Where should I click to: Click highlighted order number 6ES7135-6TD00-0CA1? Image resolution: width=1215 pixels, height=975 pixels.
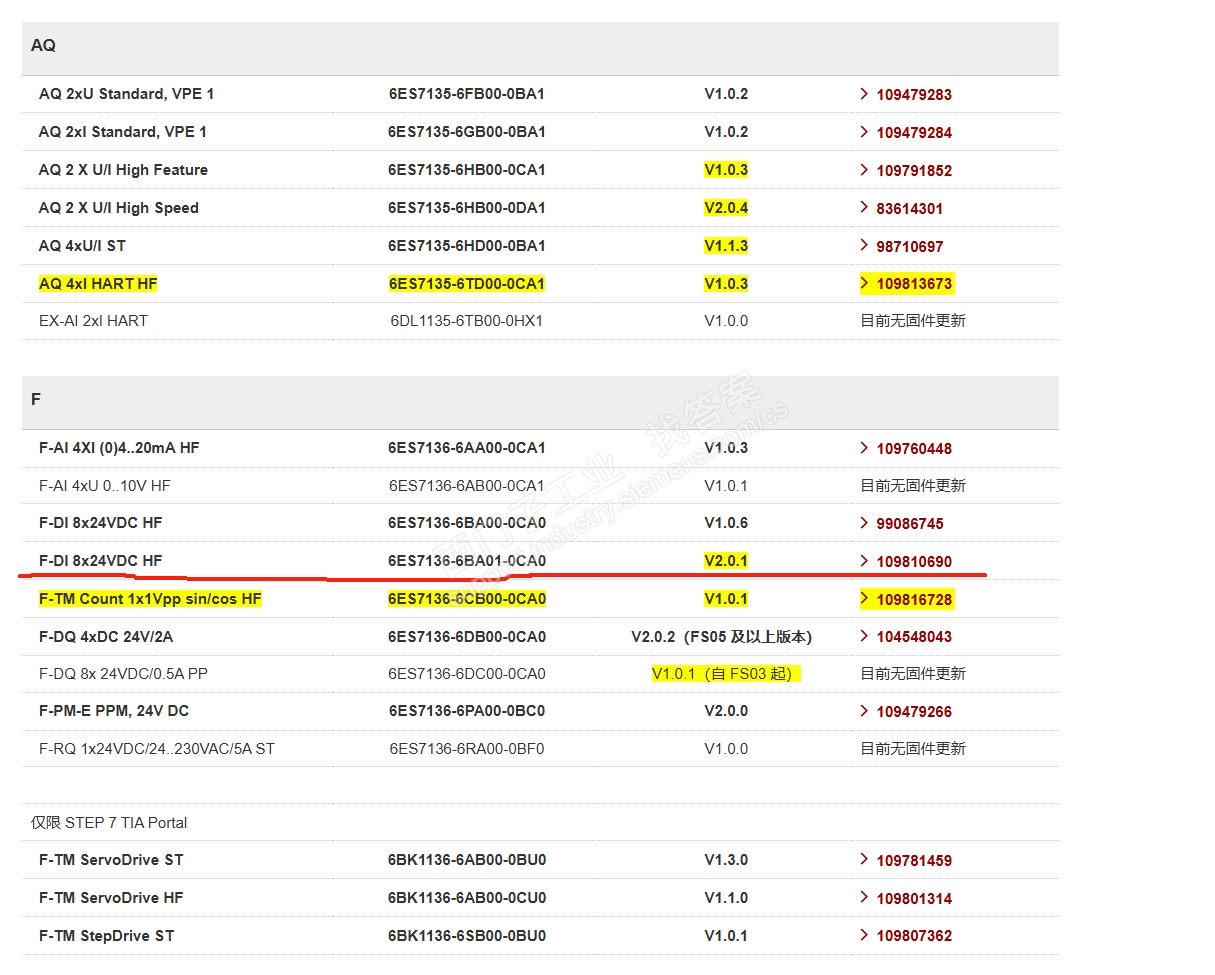point(467,284)
